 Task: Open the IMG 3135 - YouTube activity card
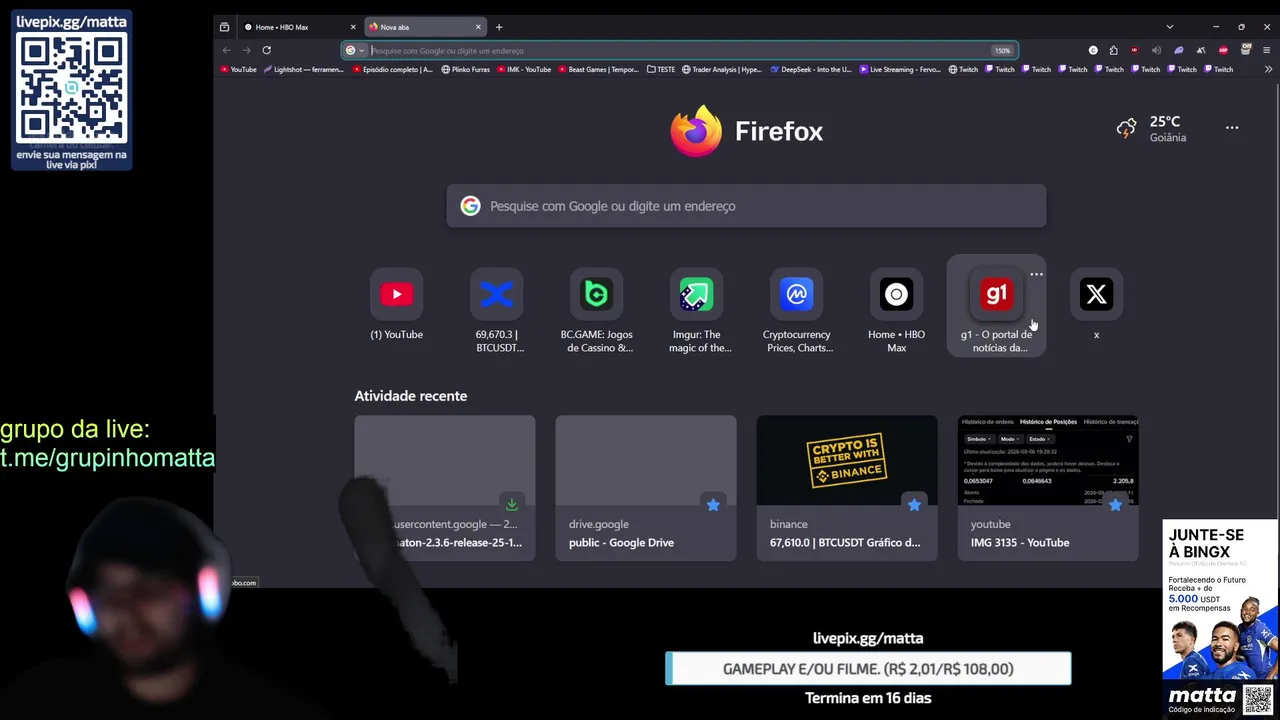(1048, 488)
